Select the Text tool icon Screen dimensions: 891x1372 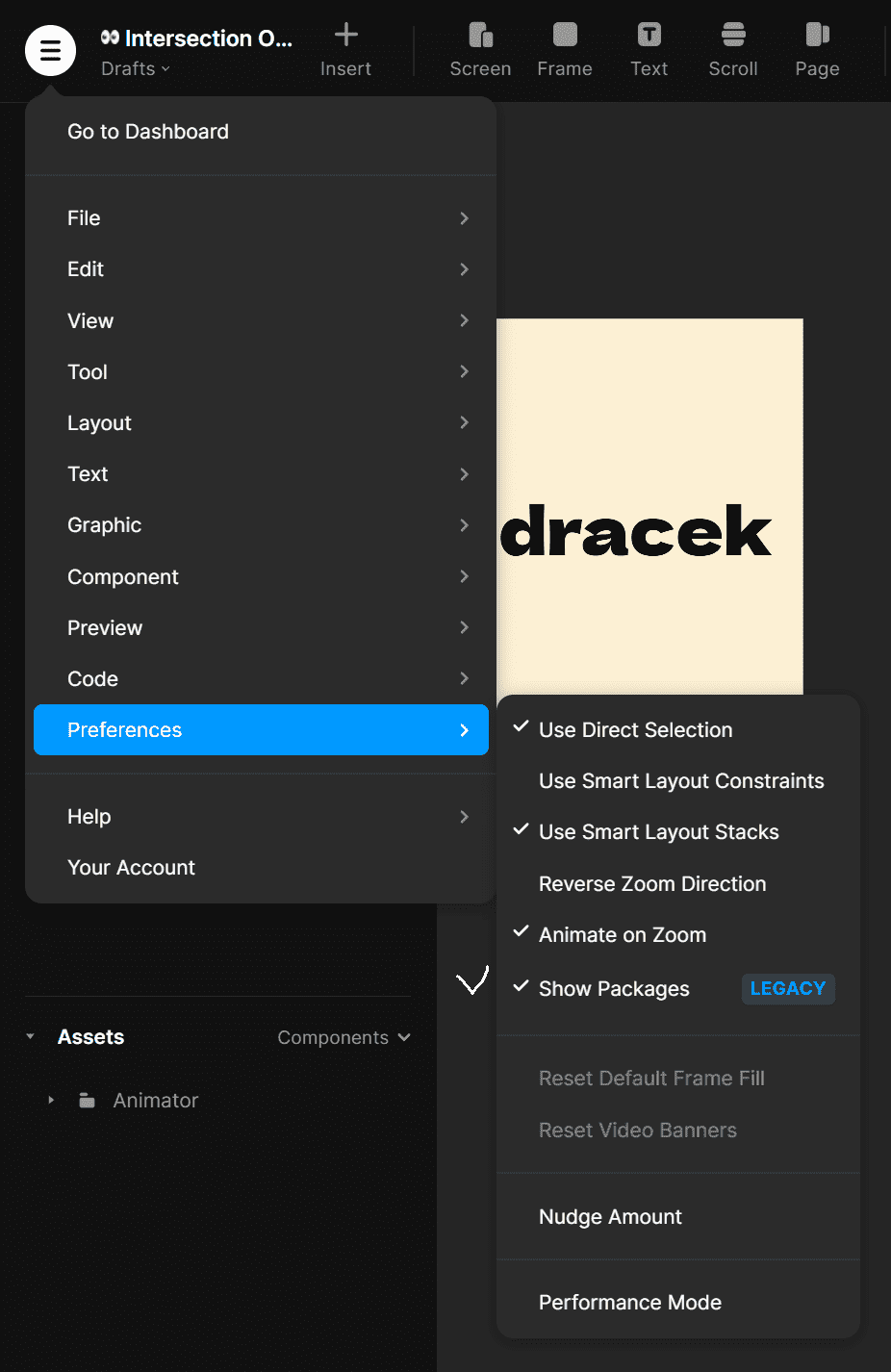click(x=649, y=36)
